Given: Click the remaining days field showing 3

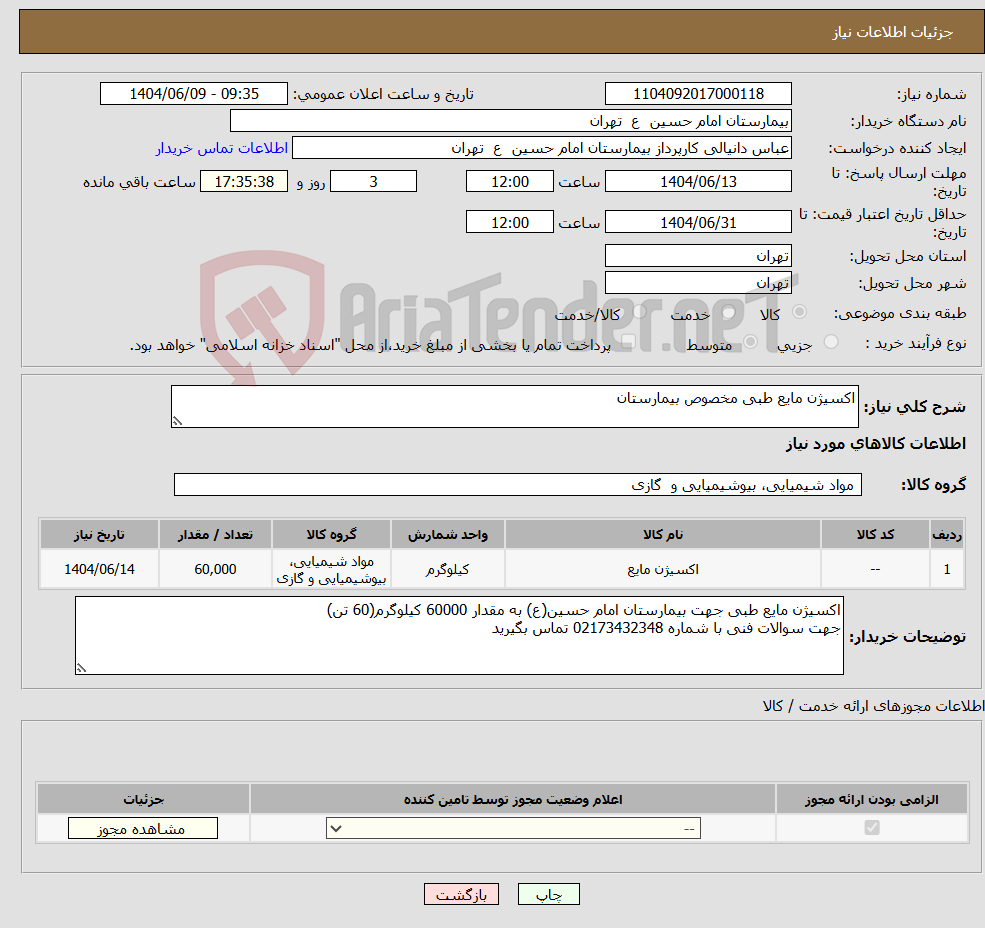Looking at the screenshot, I should coord(373,181).
